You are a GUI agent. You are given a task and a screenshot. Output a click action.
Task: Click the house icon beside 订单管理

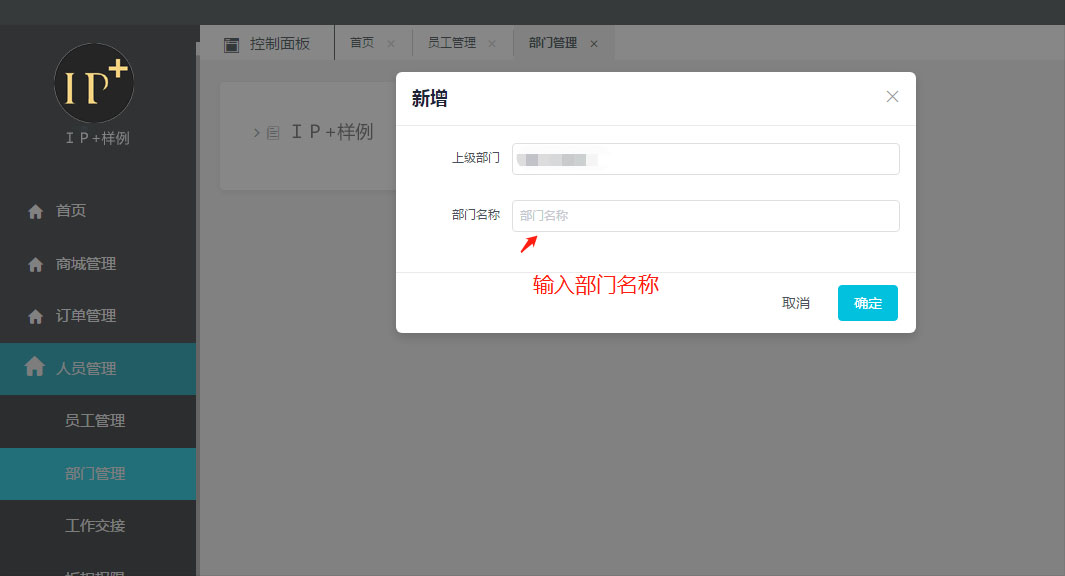(36, 317)
